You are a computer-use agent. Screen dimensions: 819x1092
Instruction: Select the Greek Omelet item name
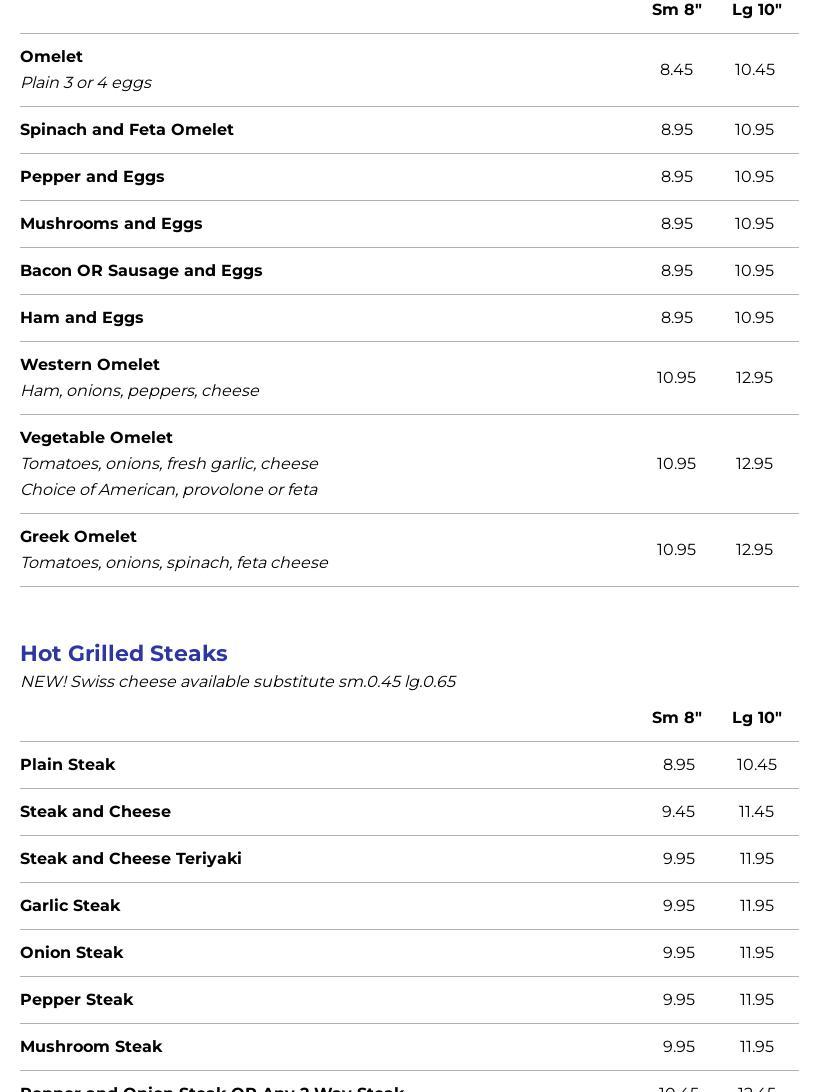pos(78,537)
